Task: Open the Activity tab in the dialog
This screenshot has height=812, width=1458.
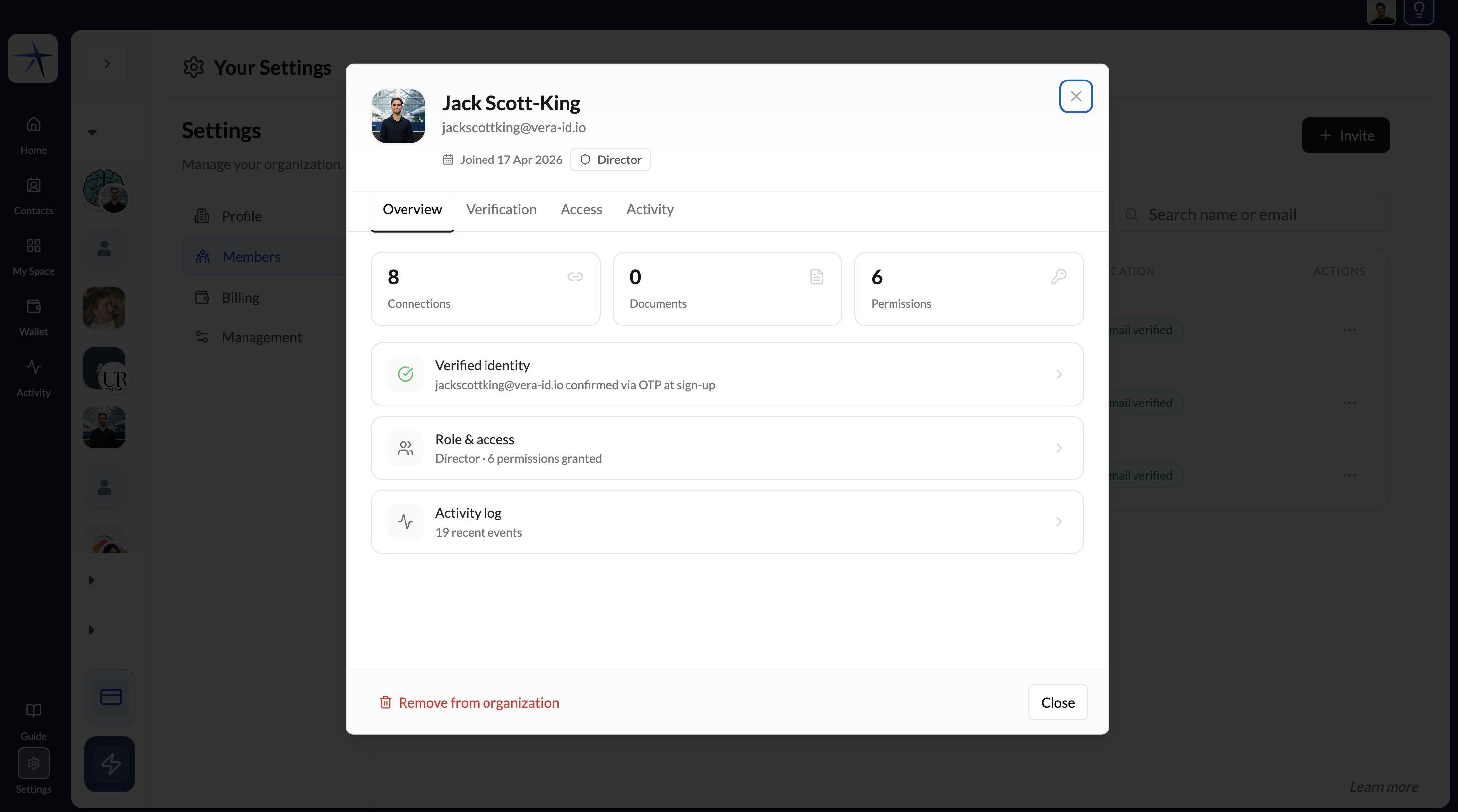Action: tap(650, 209)
